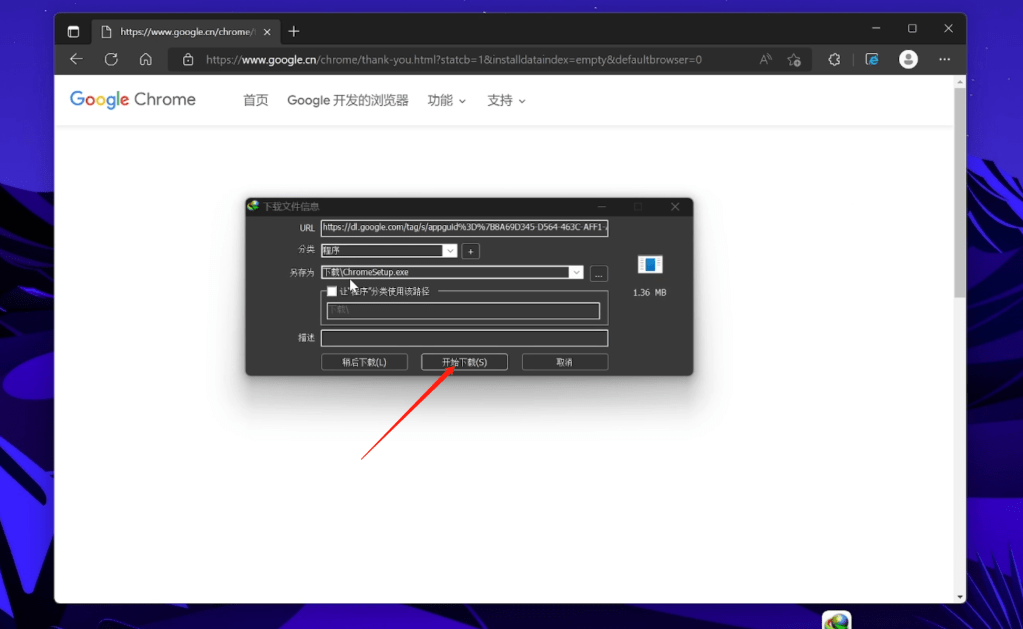Click the Google Chrome logo
The width and height of the screenshot is (1023, 629).
click(132, 99)
